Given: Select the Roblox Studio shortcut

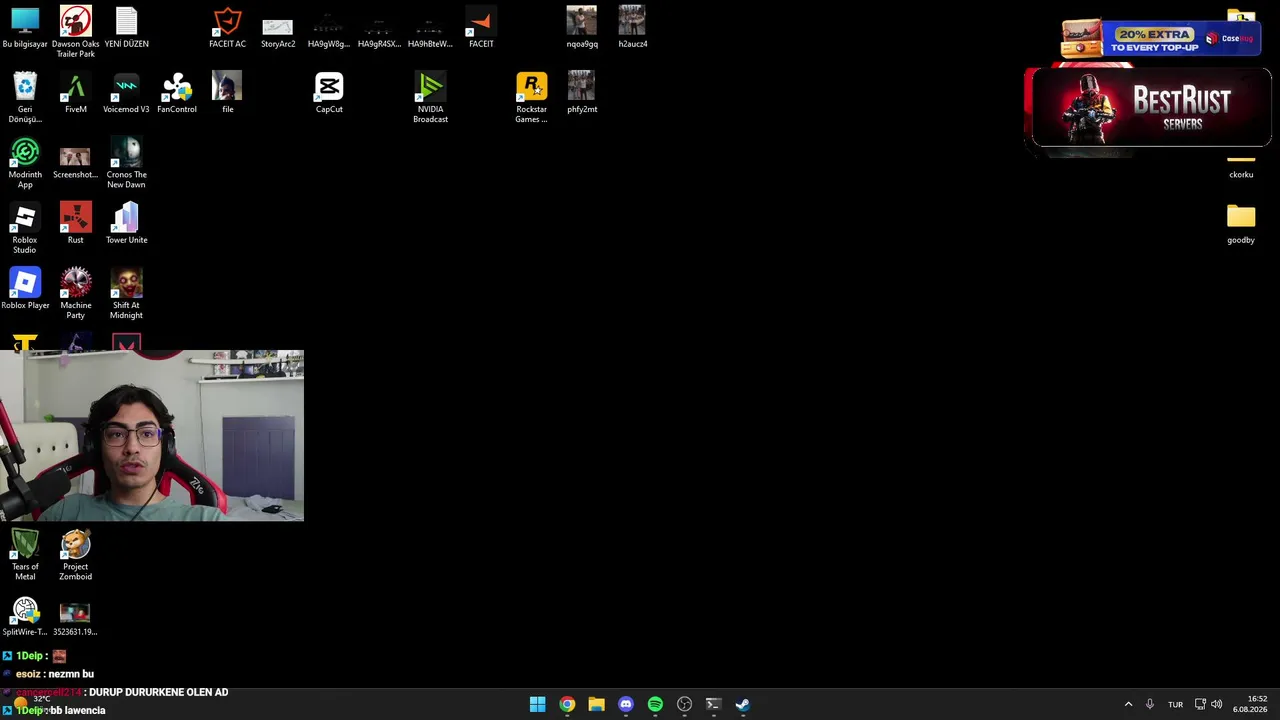Looking at the screenshot, I should coord(25,228).
